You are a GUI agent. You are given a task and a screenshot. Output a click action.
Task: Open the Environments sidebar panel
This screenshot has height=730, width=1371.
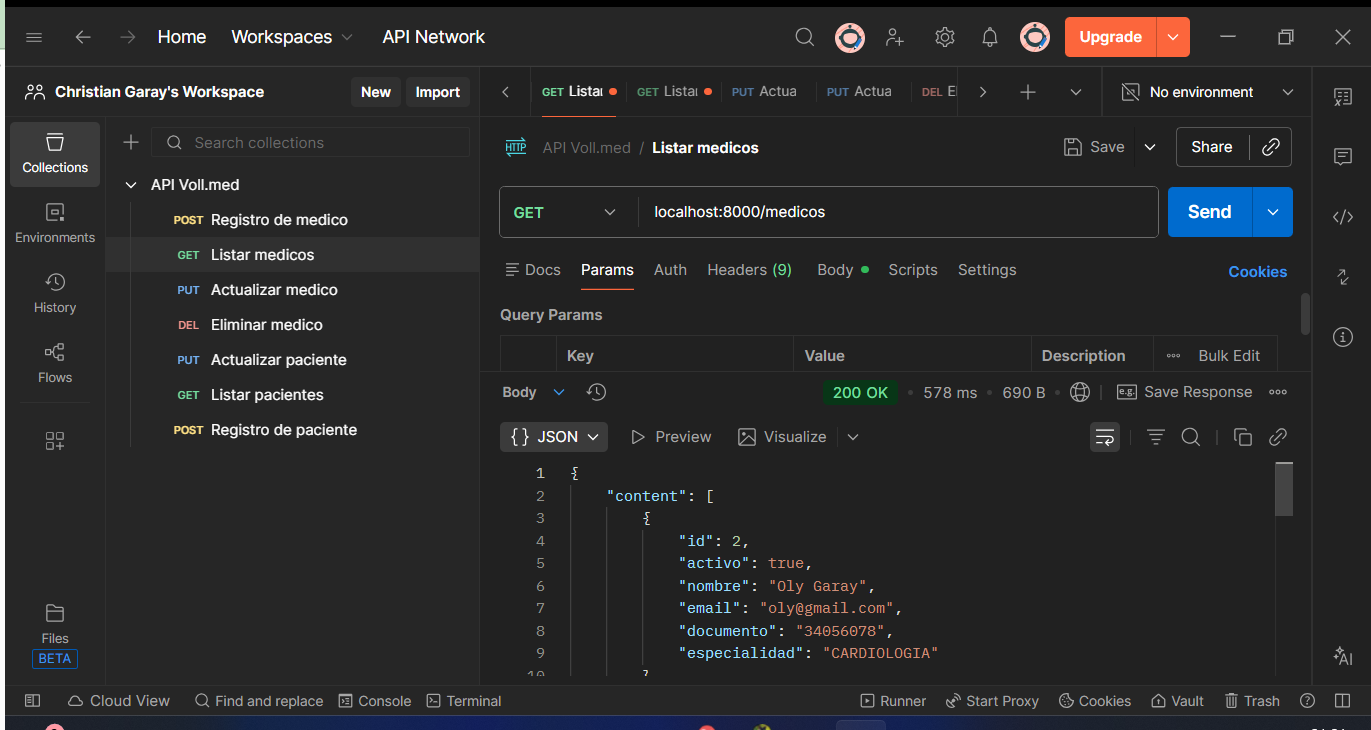pos(55,223)
